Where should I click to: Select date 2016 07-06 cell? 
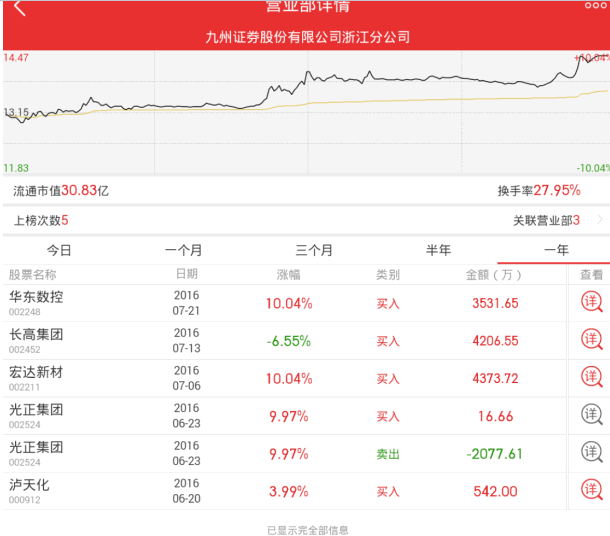[x=186, y=378]
